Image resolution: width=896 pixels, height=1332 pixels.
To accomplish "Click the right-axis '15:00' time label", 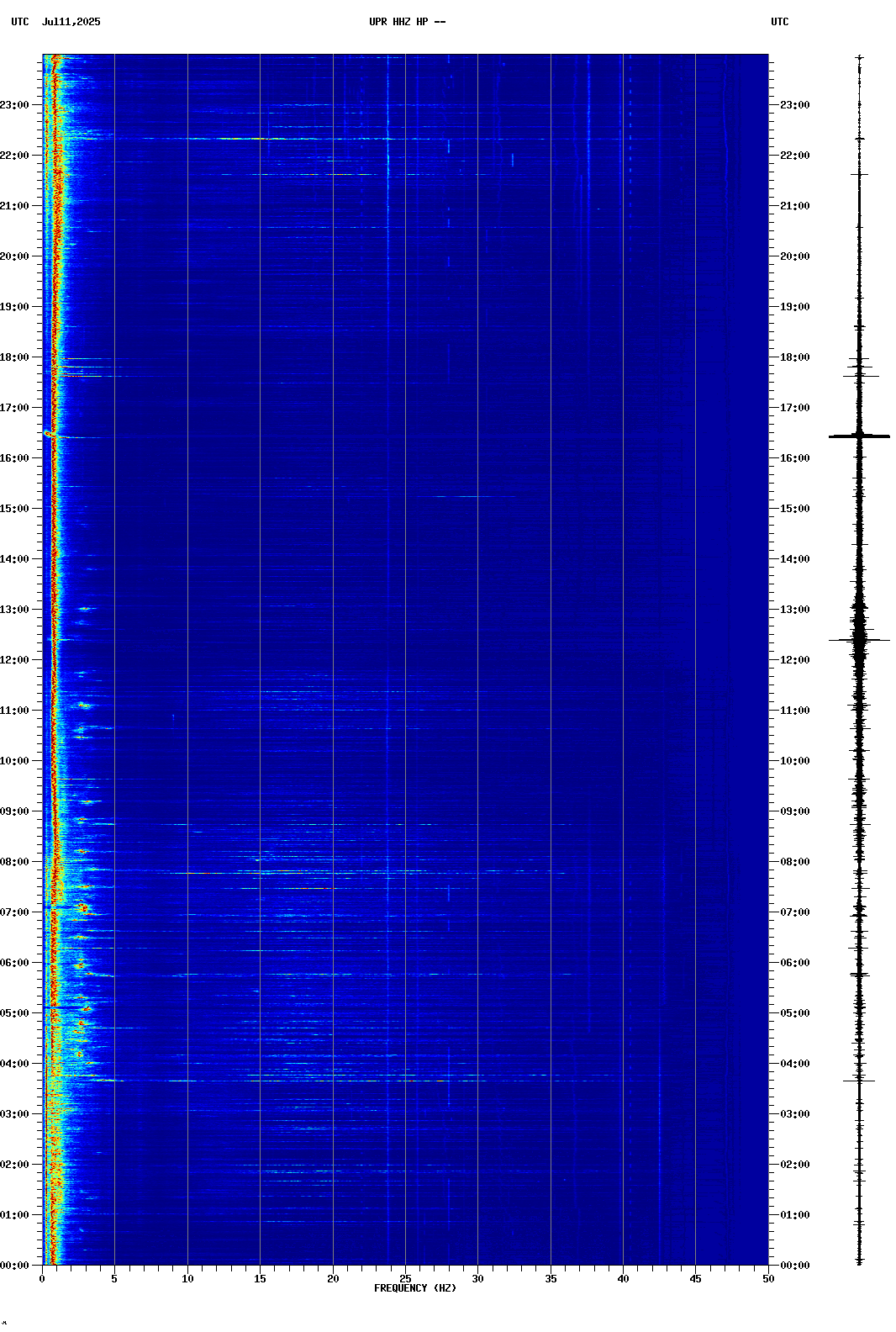I will [795, 509].
